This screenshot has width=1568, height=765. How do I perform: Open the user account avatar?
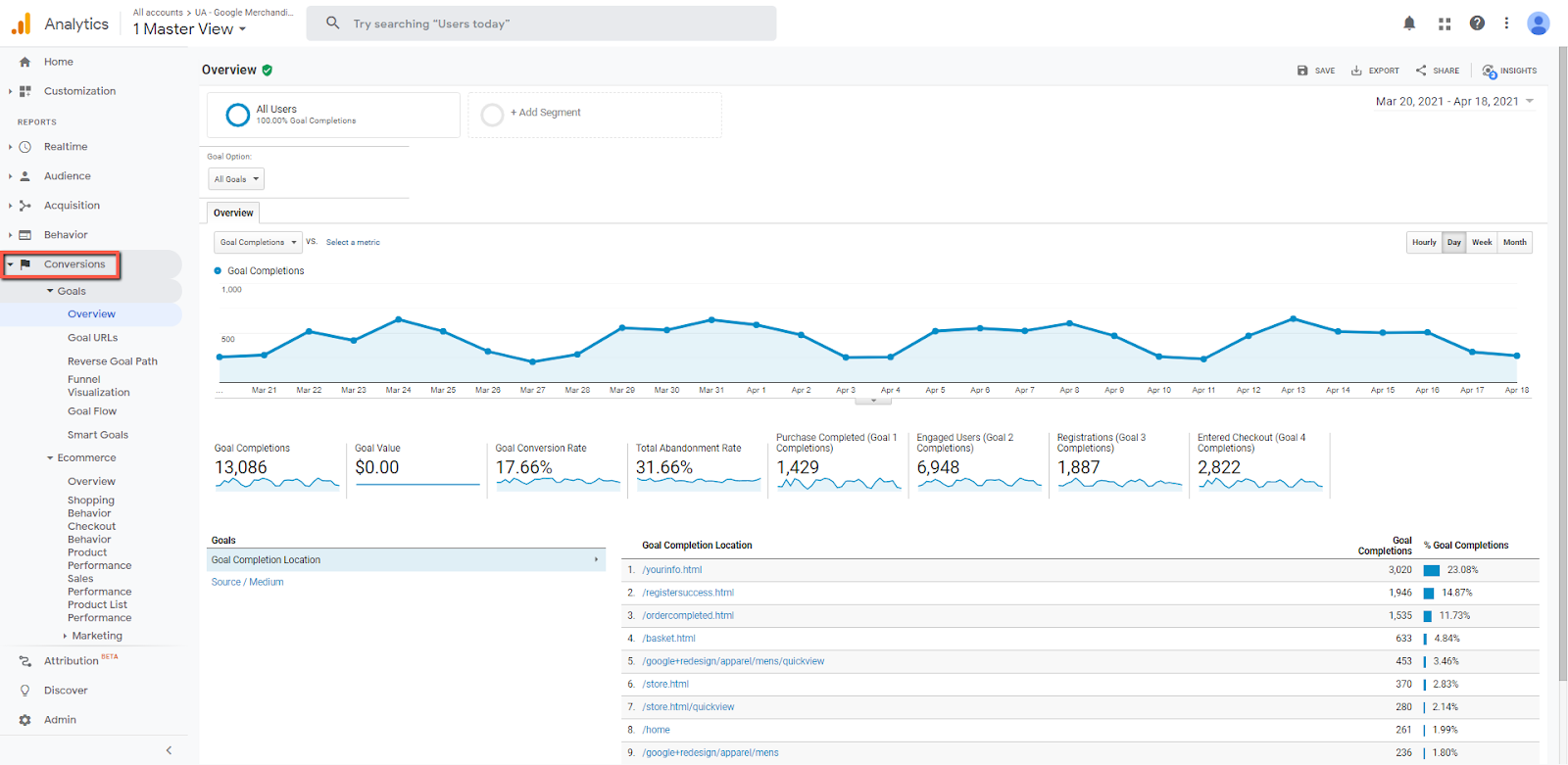[x=1539, y=24]
